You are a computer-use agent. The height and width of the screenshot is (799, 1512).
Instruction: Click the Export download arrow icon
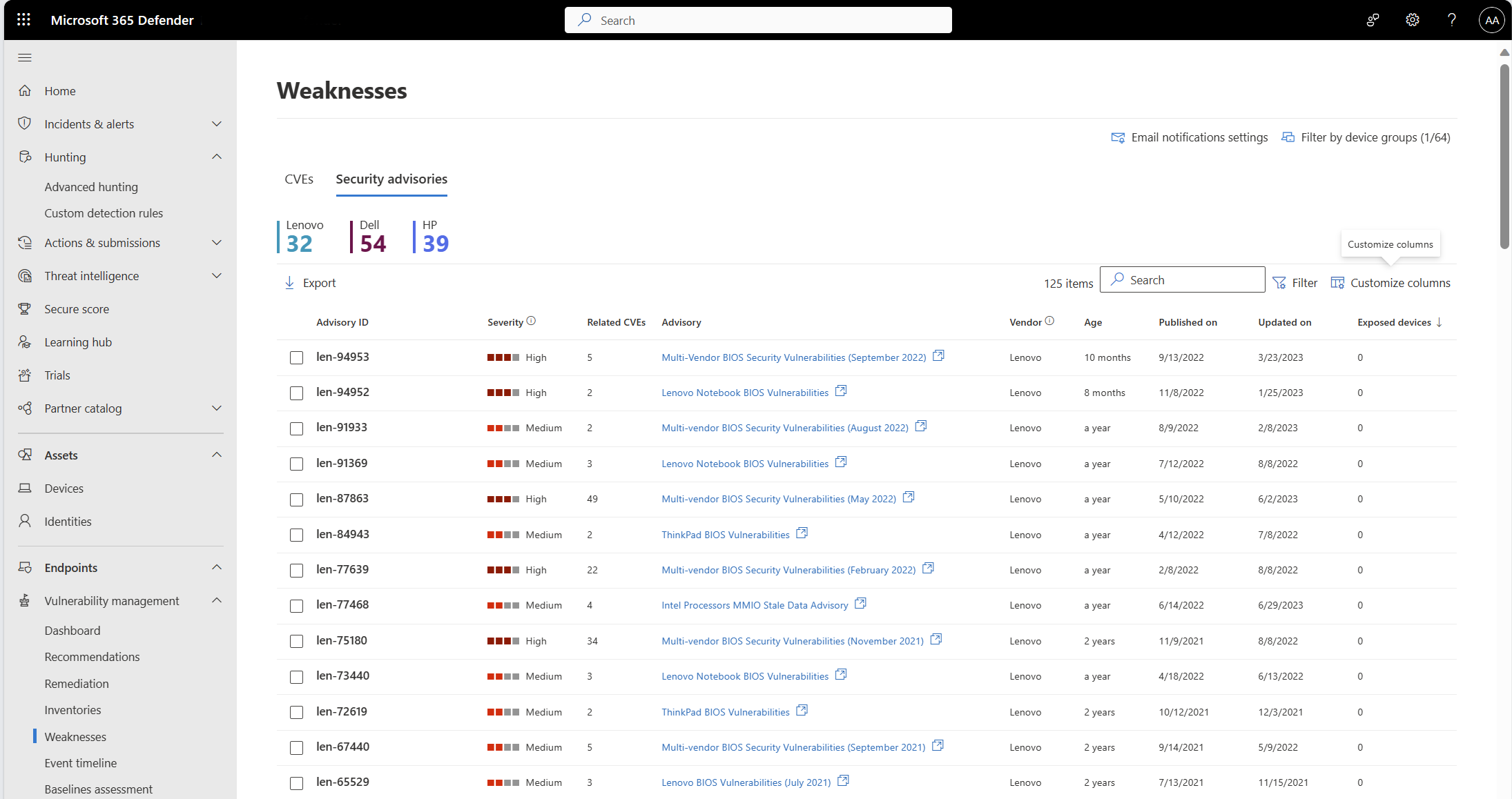(289, 283)
